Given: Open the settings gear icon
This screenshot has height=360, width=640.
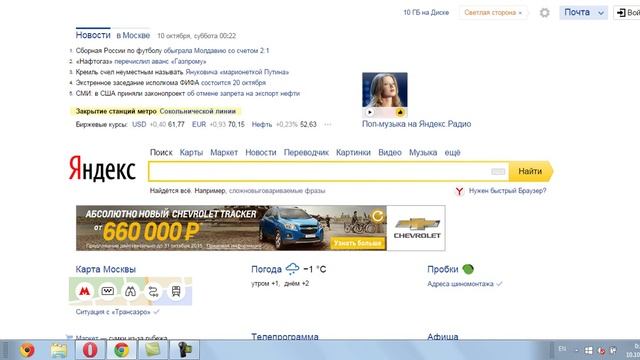Looking at the screenshot, I should pos(544,13).
